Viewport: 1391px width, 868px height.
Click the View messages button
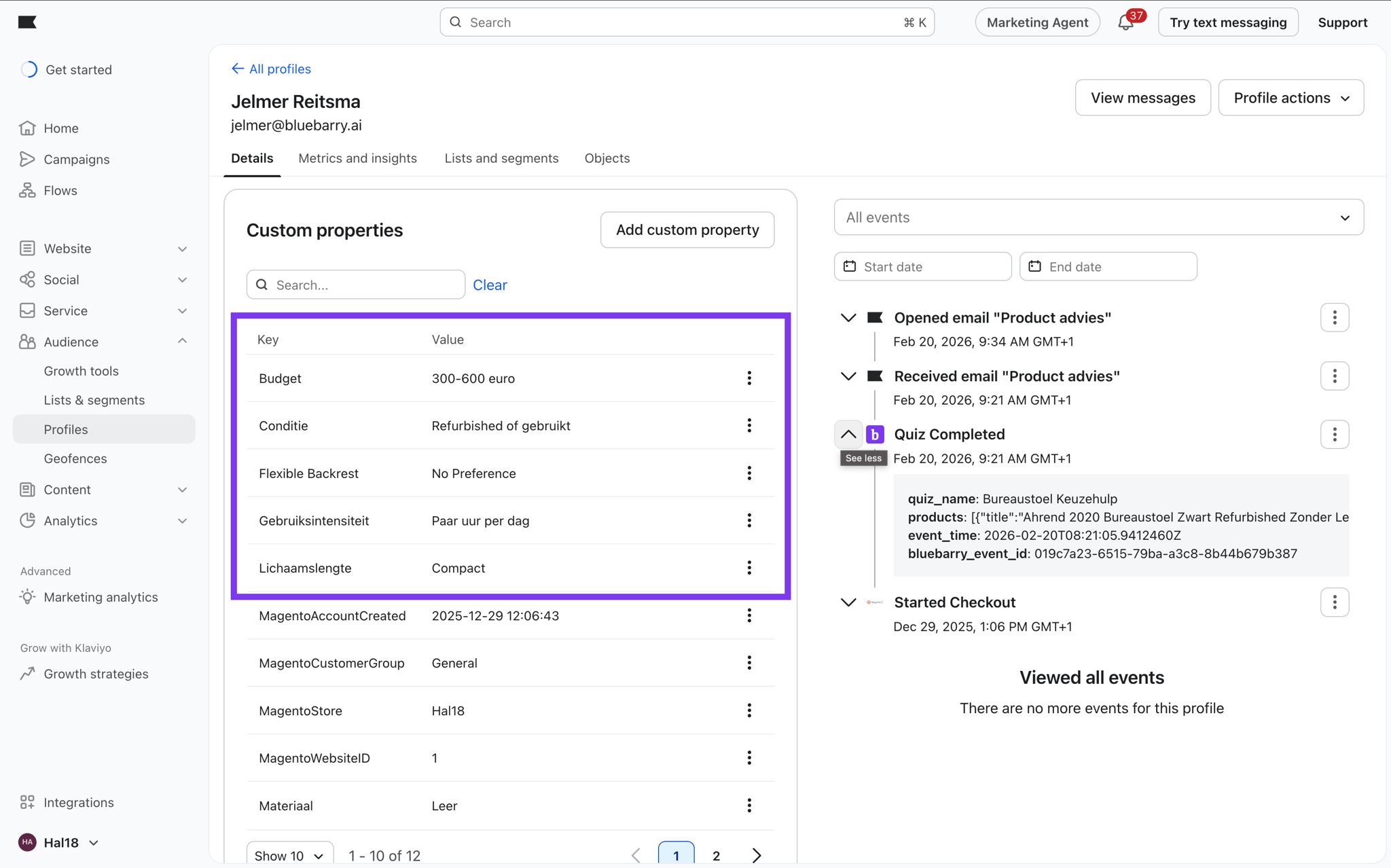[x=1142, y=97]
